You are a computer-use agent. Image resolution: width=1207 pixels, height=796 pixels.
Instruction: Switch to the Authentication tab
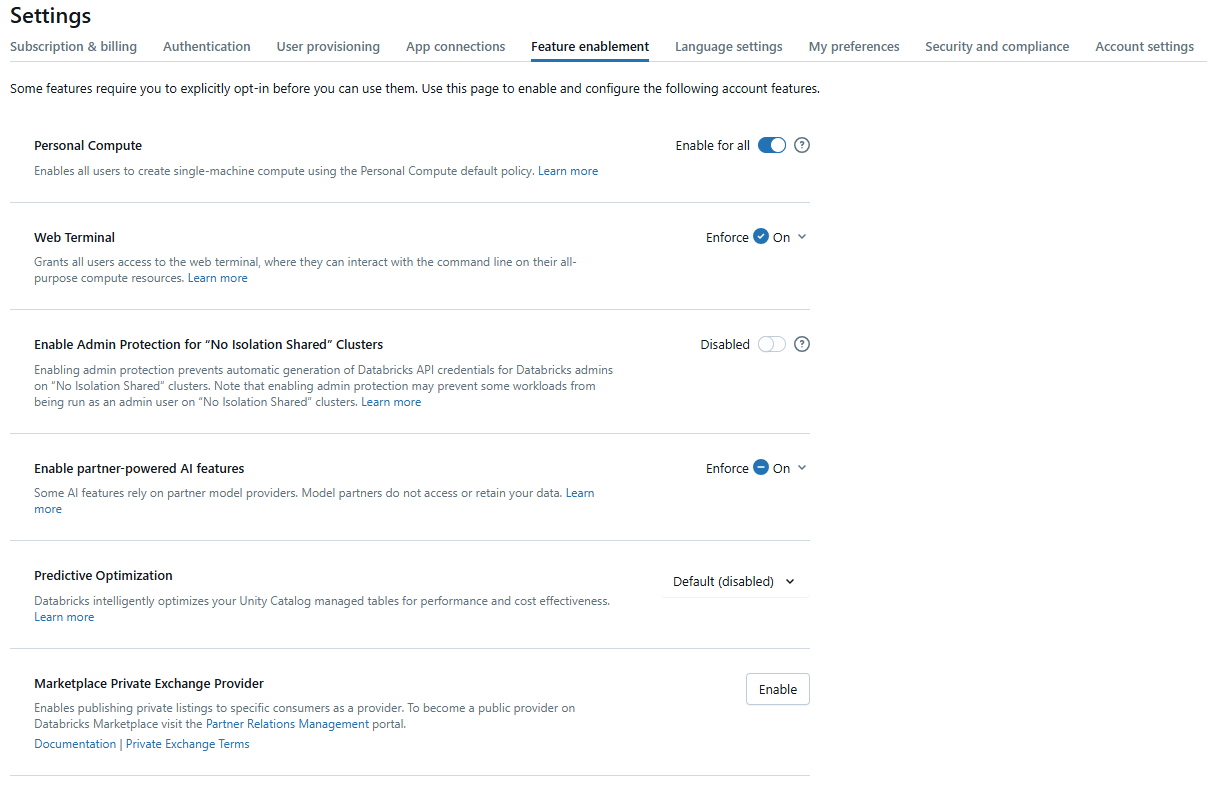206,46
